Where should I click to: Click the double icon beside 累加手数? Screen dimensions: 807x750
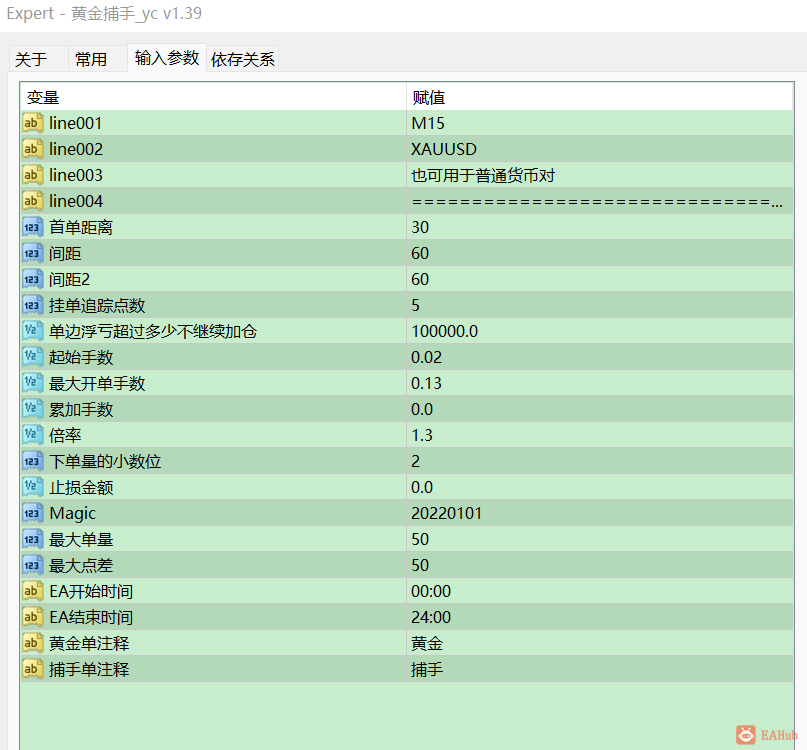[x=32, y=409]
